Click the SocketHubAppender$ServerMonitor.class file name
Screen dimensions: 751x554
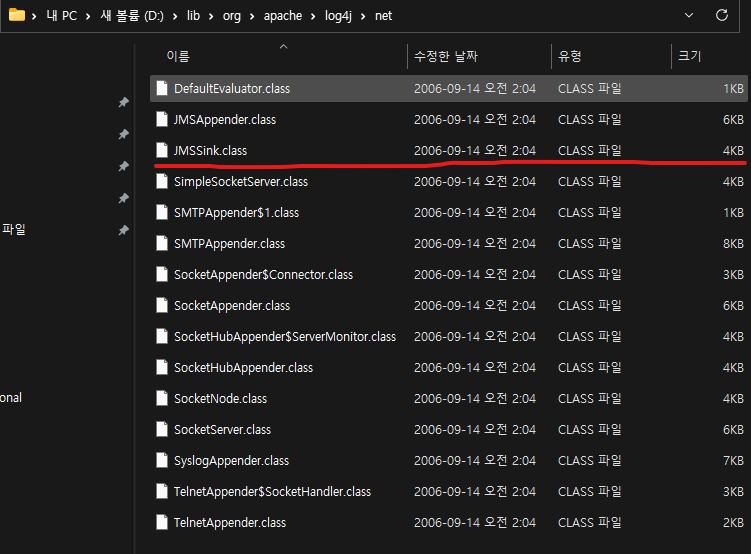(x=285, y=337)
